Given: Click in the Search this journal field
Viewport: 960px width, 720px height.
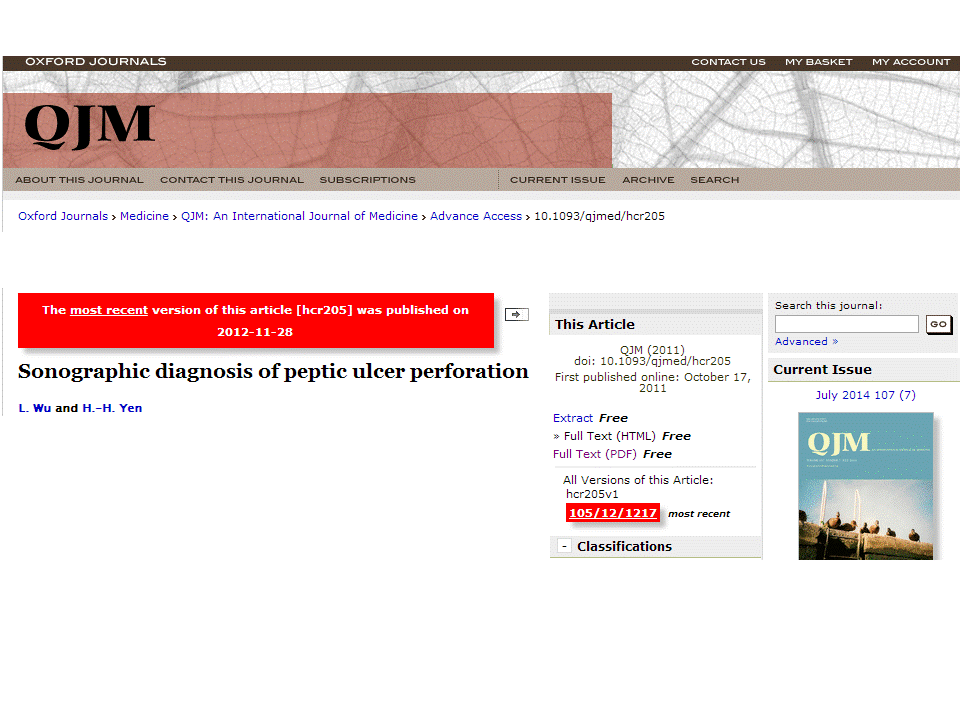Looking at the screenshot, I should coord(847,324).
